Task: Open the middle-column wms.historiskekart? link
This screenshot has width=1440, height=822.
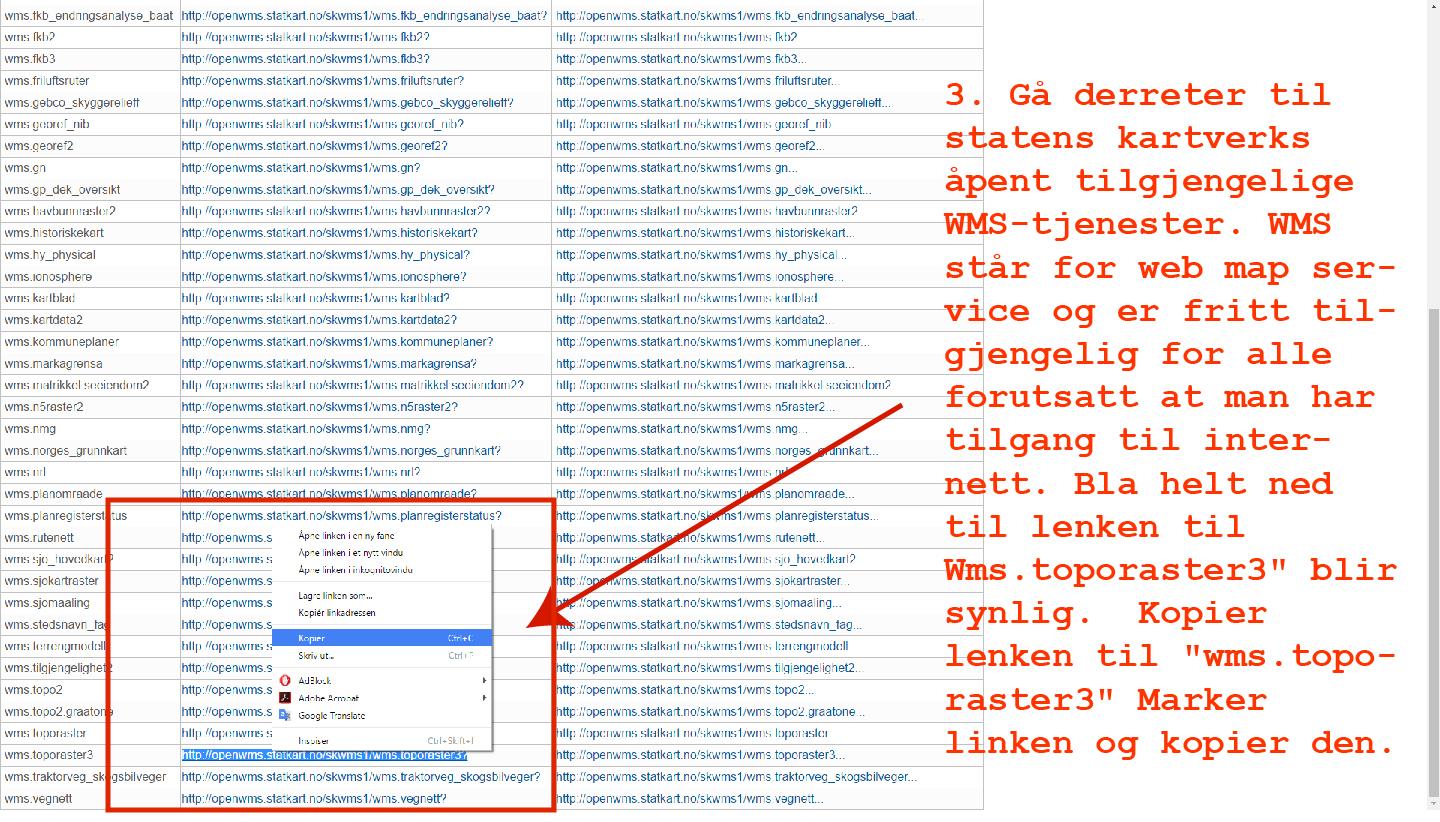Action: pyautogui.click(x=329, y=233)
